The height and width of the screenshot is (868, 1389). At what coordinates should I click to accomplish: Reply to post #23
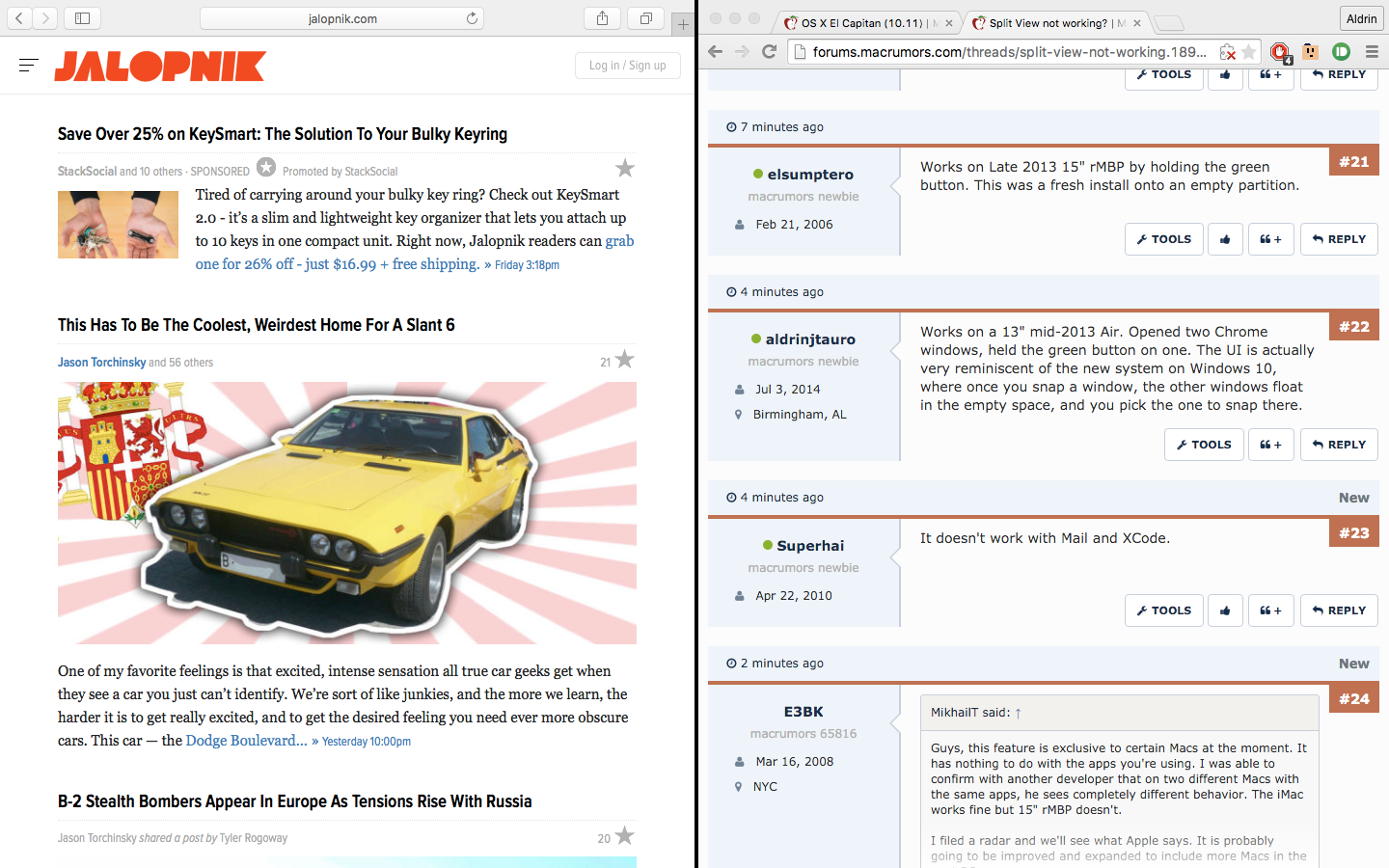1339,610
